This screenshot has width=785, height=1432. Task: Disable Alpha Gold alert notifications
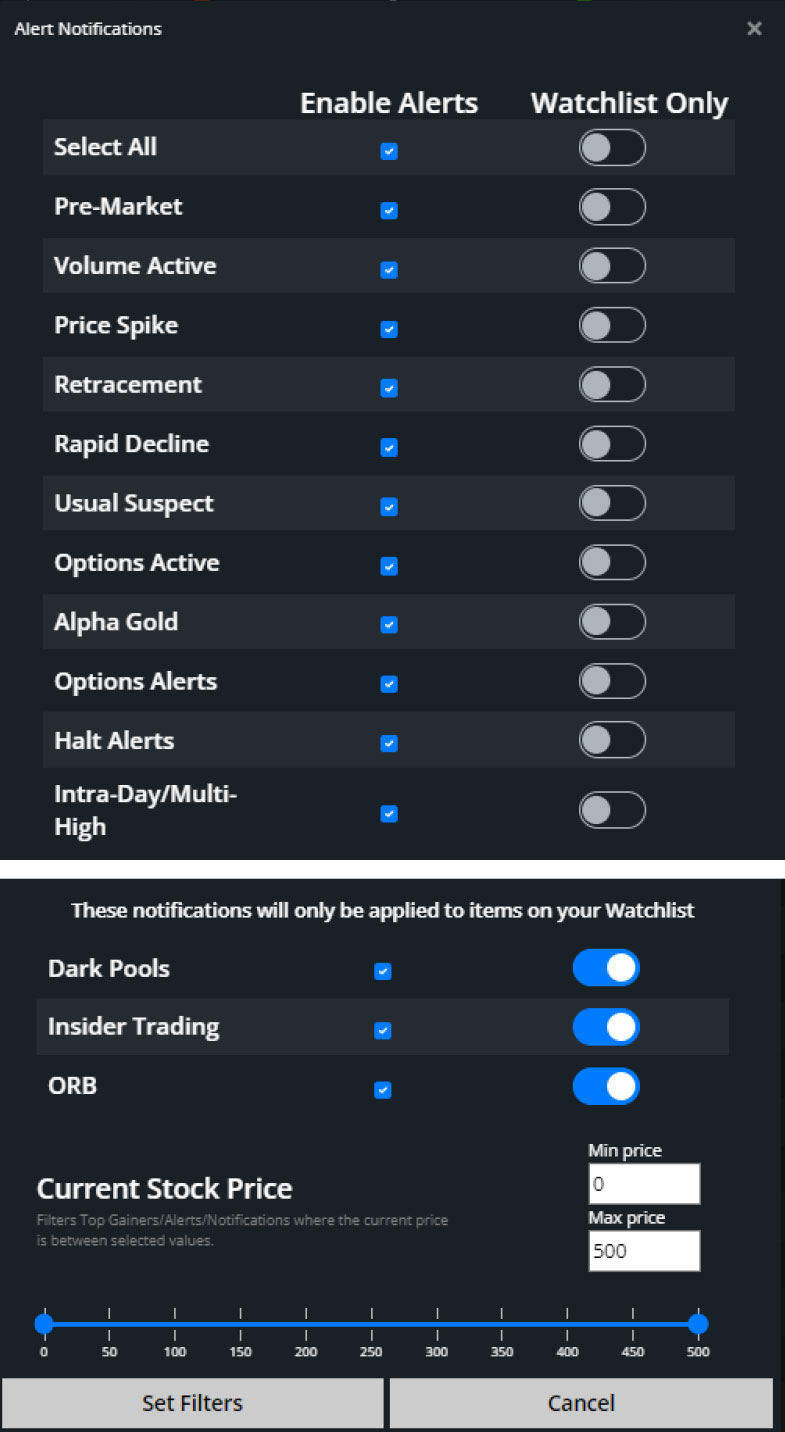click(389, 624)
